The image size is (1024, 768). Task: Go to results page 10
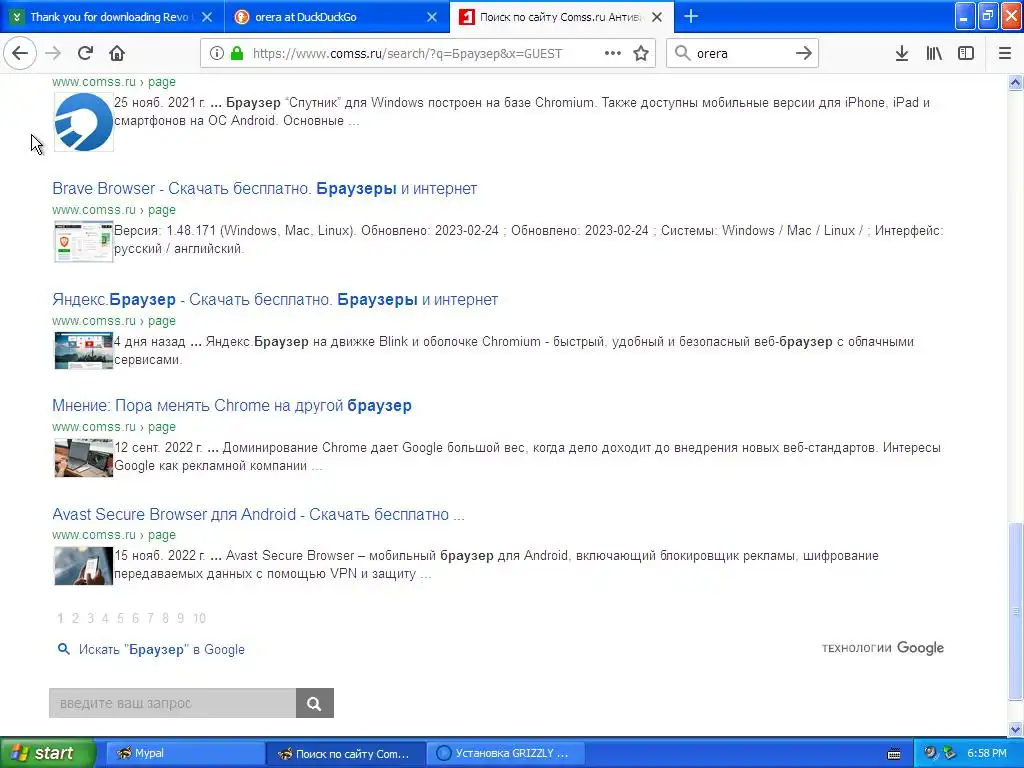[199, 618]
